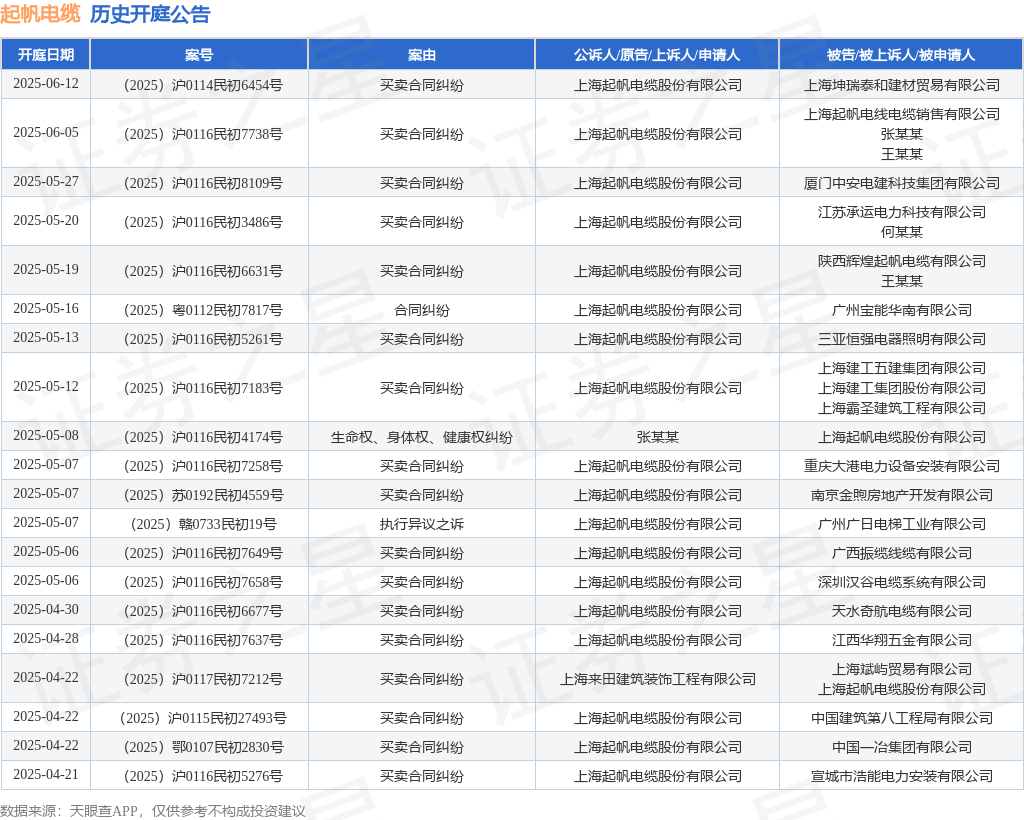
Task: Click case number (2025)沪0116民初5276号
Action: point(202,776)
